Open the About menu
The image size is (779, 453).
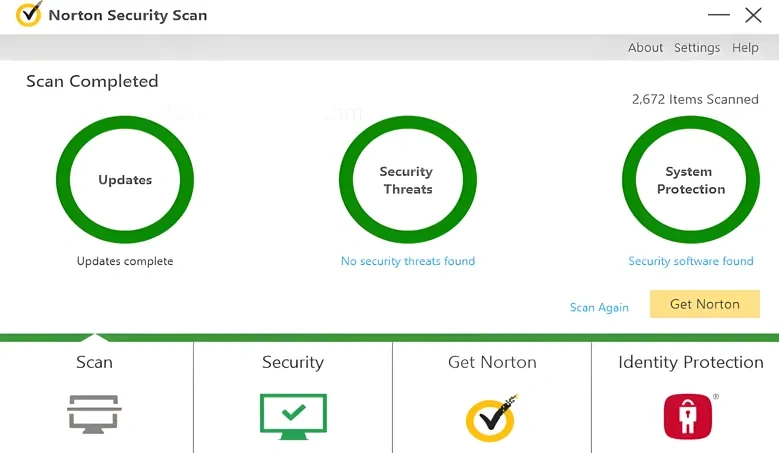tap(645, 48)
